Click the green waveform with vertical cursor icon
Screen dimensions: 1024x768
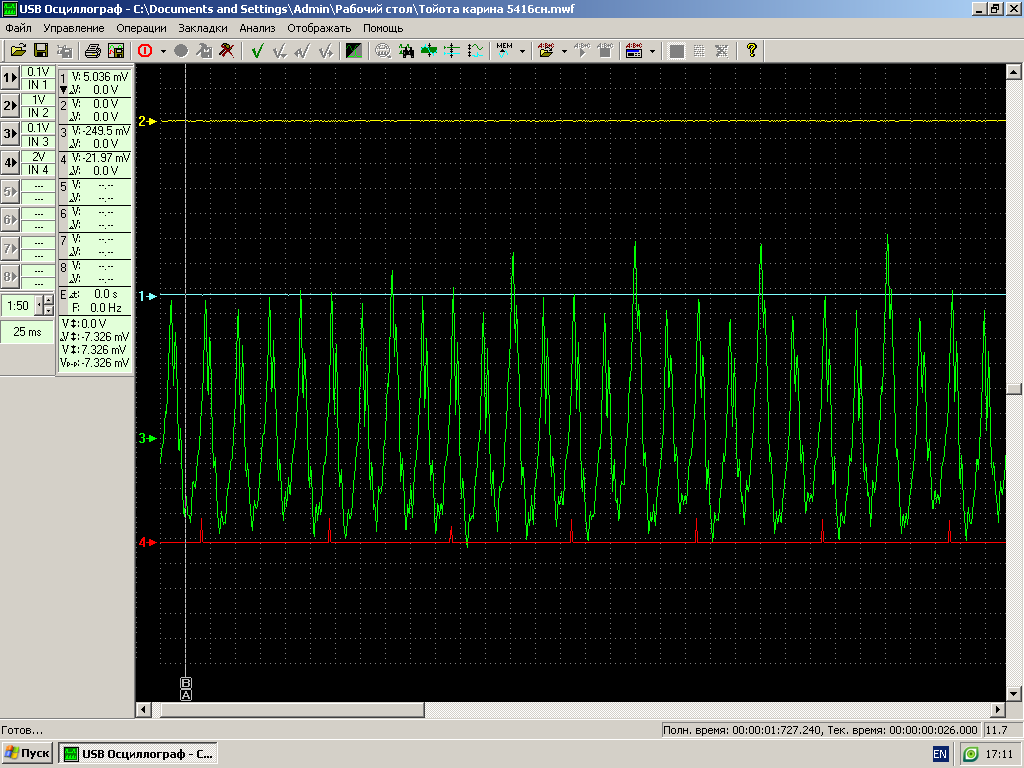pos(428,50)
